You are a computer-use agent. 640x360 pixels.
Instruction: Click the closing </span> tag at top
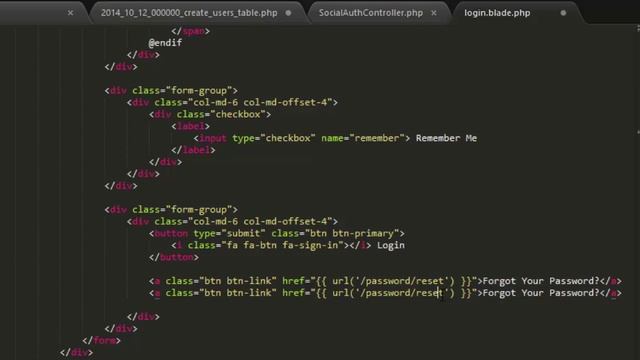(190, 31)
